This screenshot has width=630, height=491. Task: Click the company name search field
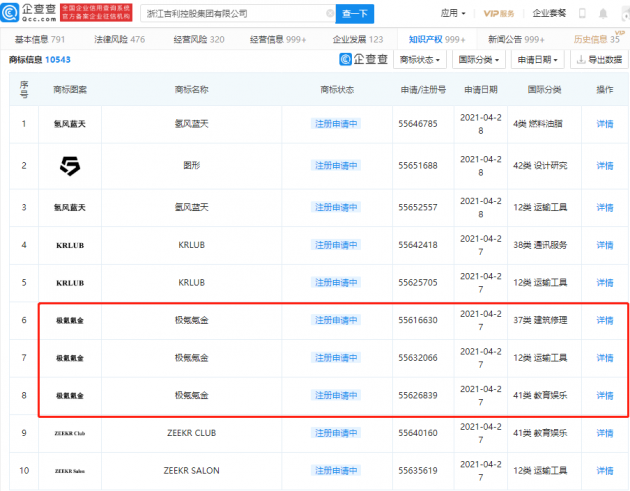tap(238, 14)
